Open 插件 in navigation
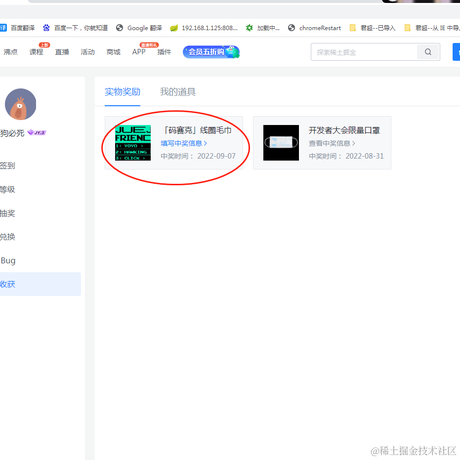Image resolution: width=460 pixels, height=460 pixels. point(164,52)
